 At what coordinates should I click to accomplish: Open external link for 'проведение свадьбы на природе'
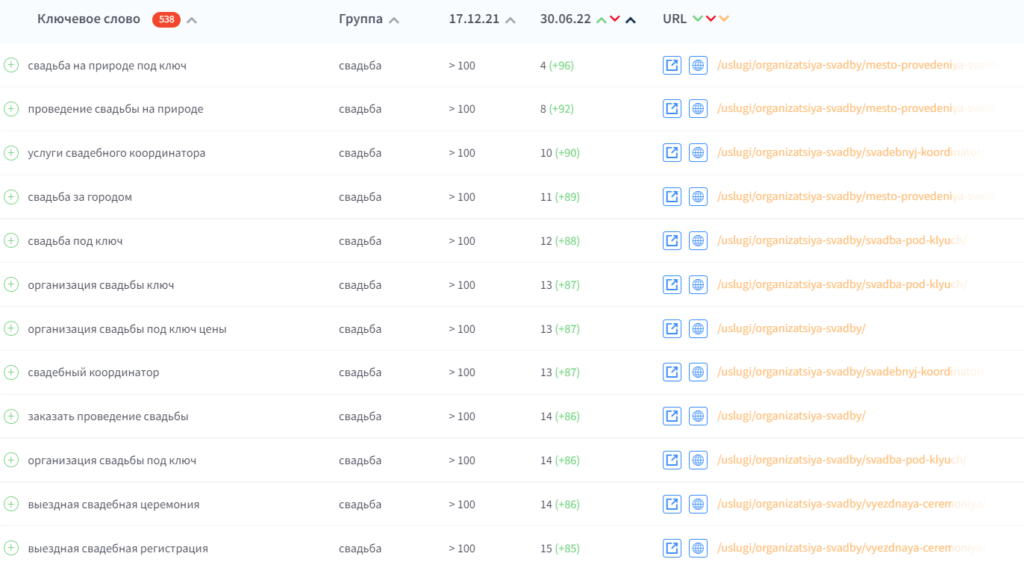tap(672, 108)
